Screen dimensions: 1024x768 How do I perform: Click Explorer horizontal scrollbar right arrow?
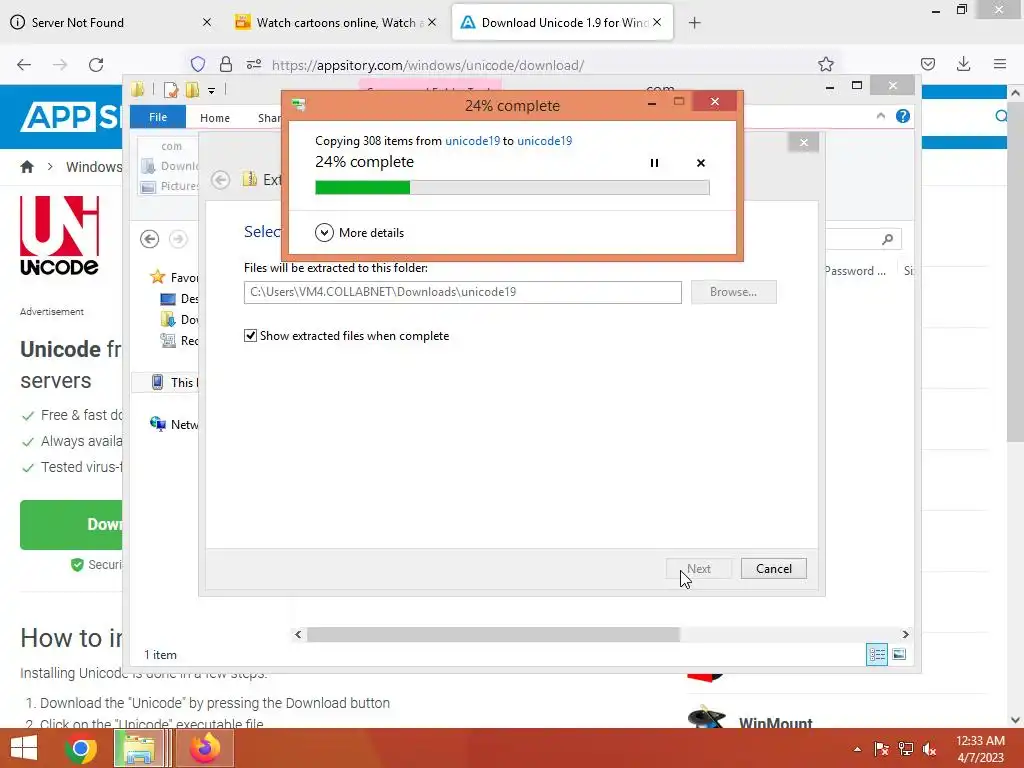tap(905, 634)
